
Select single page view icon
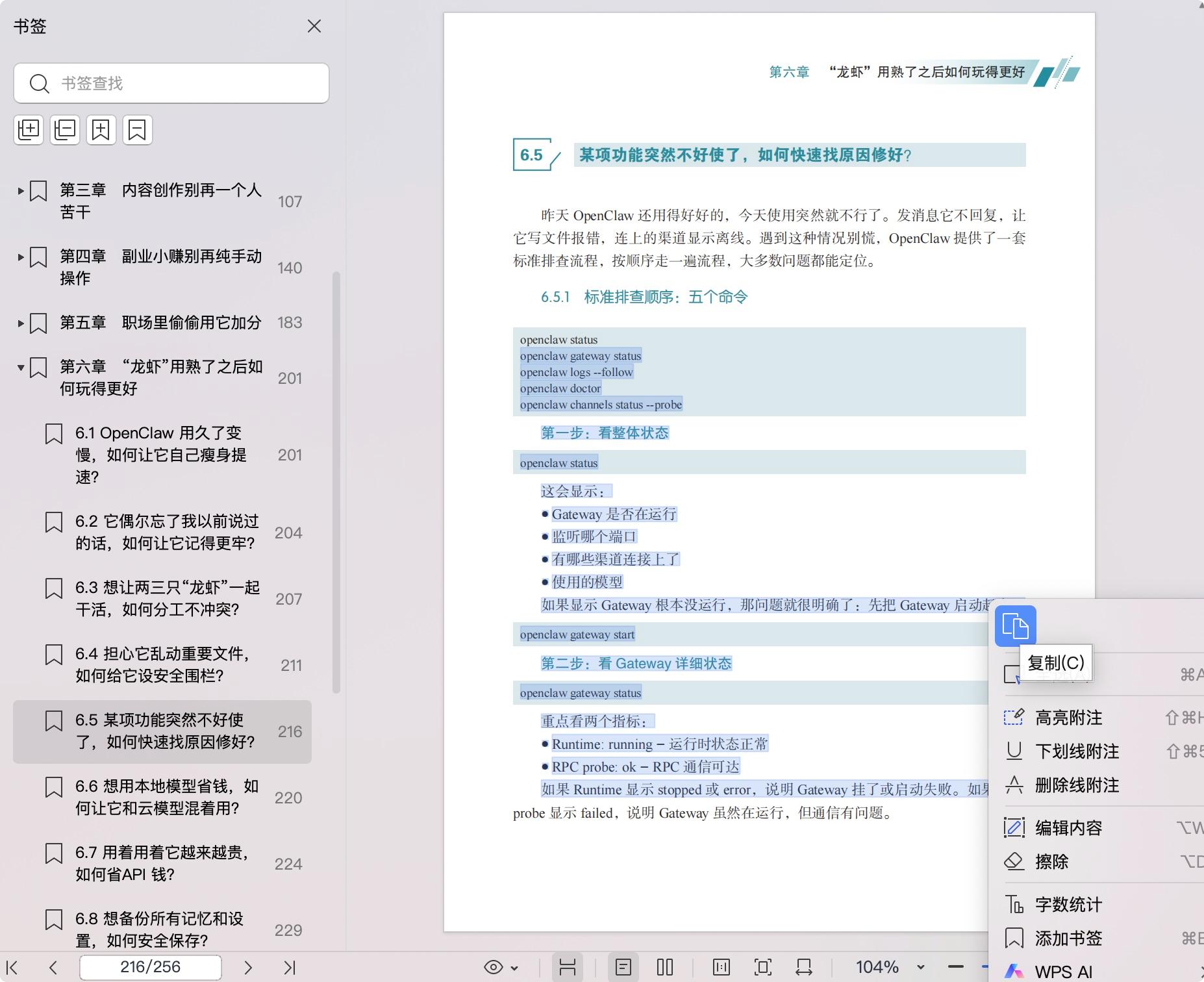click(x=623, y=967)
